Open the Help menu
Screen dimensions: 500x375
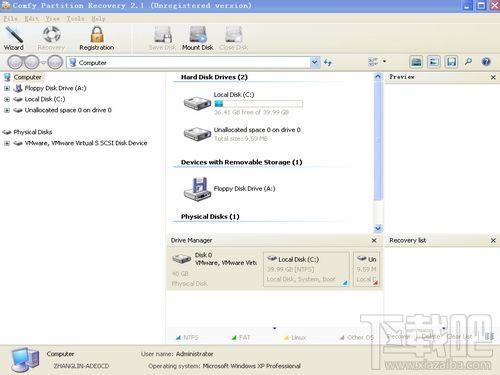pos(98,19)
